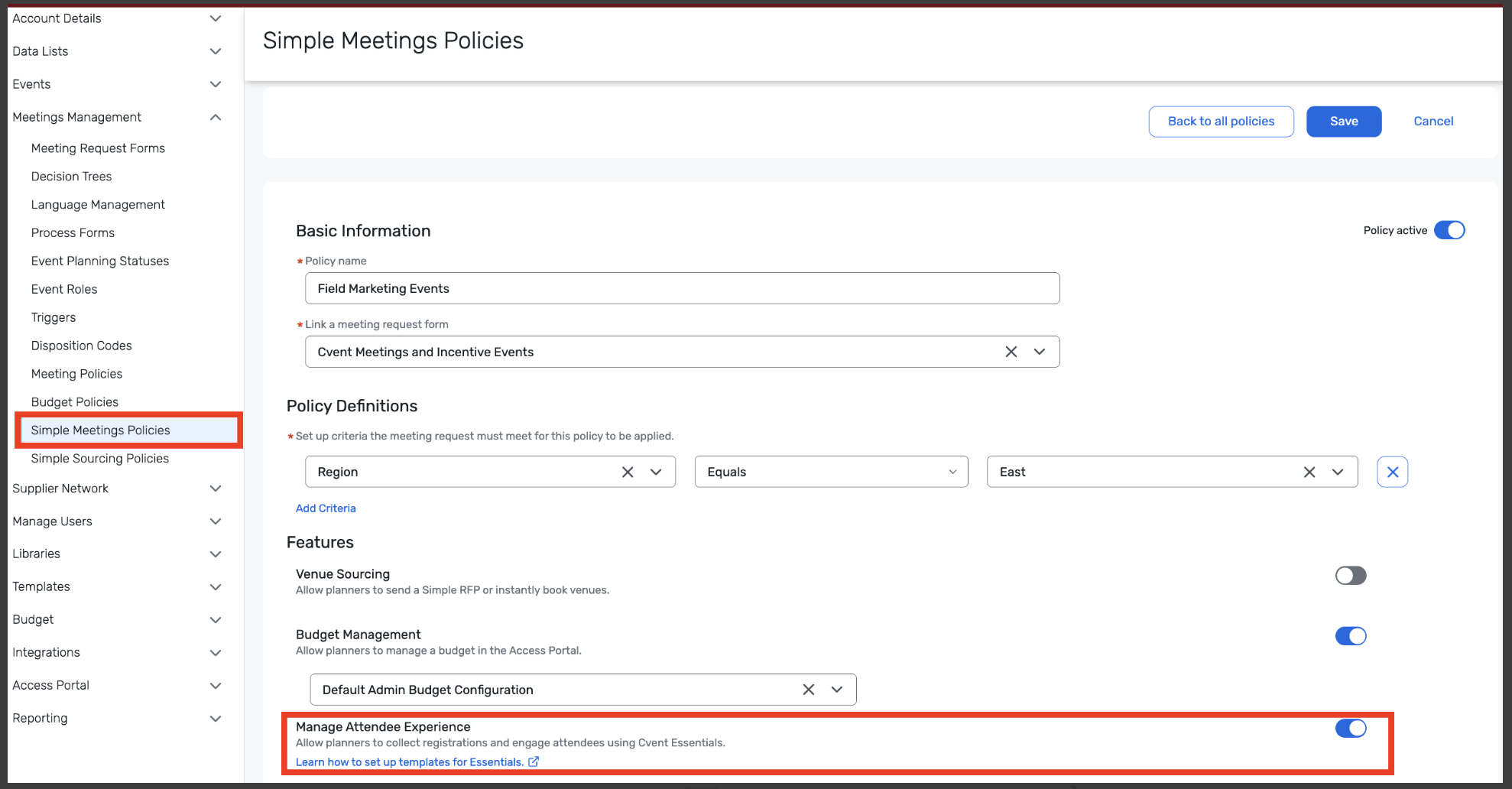Toggle the Policy active switch
This screenshot has width=1512, height=789.
[1449, 230]
